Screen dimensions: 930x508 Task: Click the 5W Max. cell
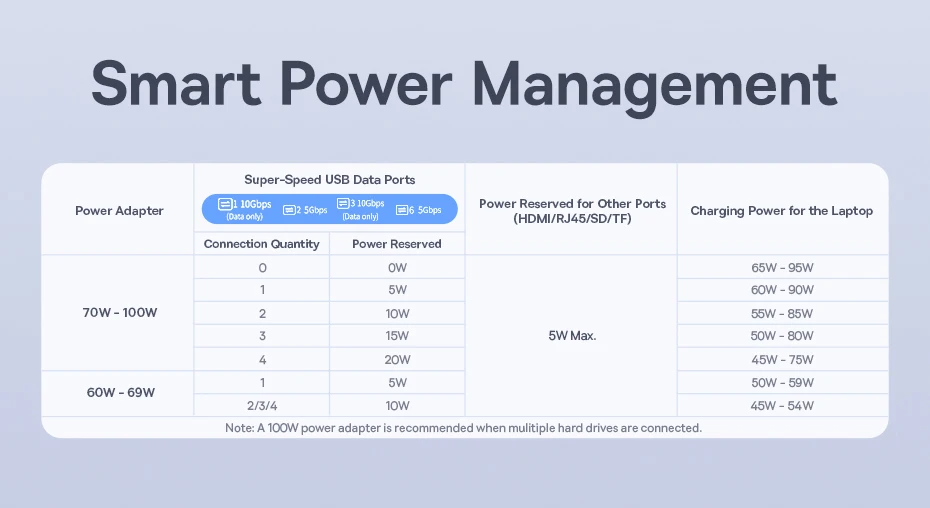[x=571, y=336]
